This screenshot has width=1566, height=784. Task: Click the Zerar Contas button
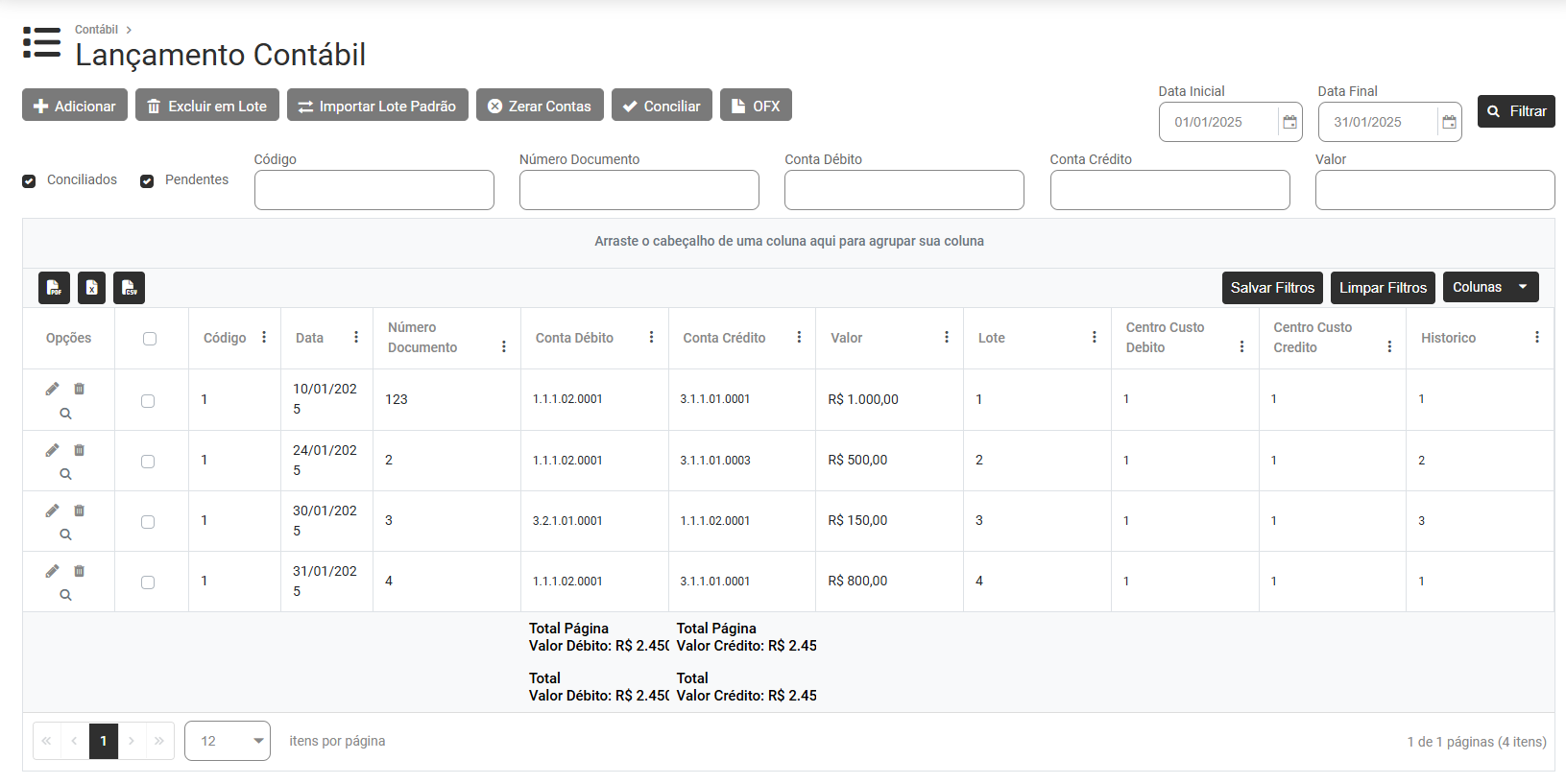(x=540, y=106)
